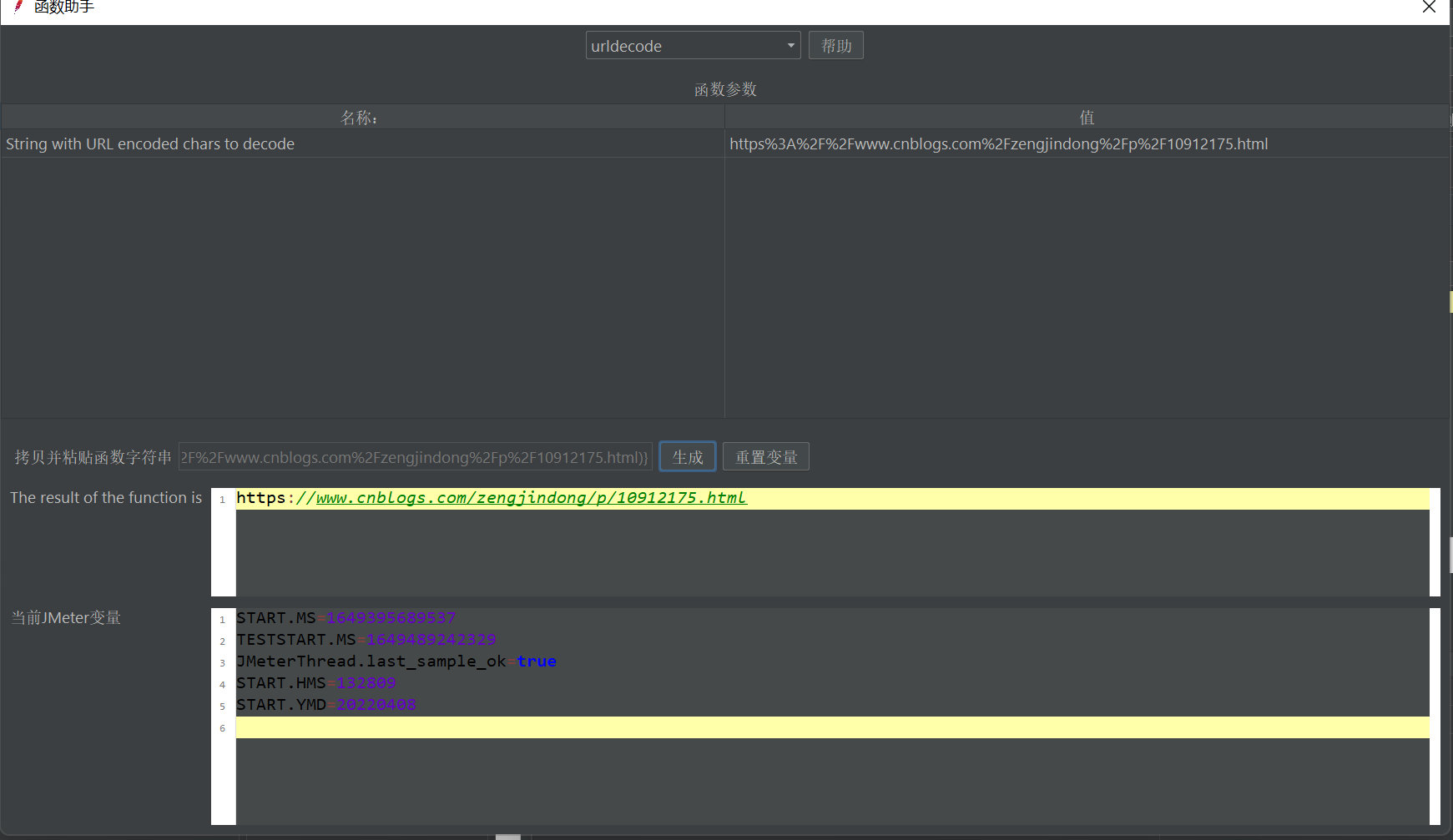Click empty line 6 in variables editor
Screen dimensions: 1453x840
point(833,727)
